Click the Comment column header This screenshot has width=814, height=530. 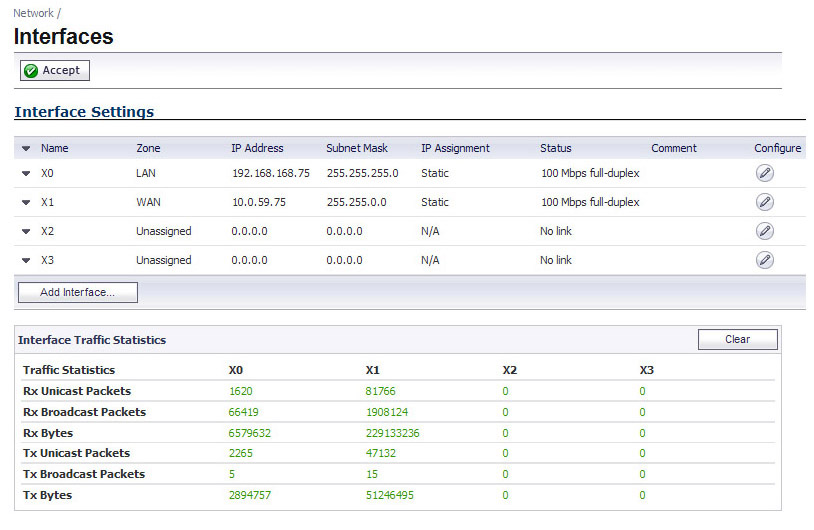[674, 148]
